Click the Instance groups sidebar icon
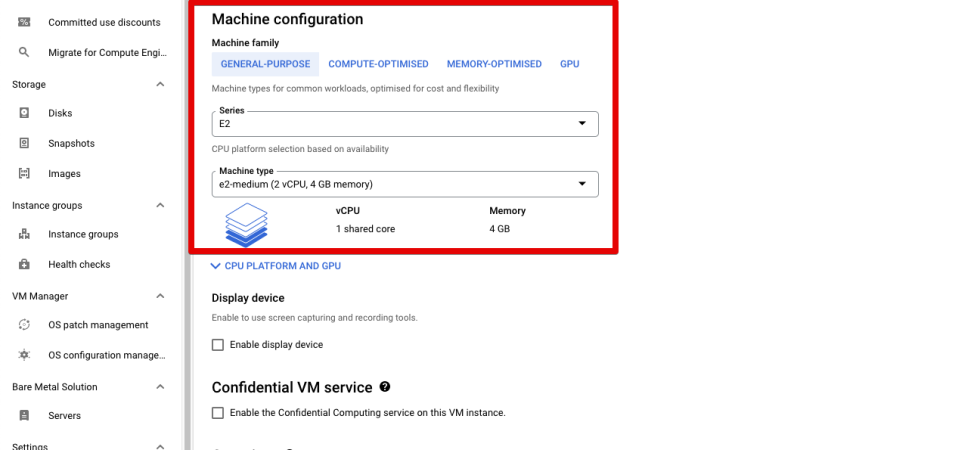The height and width of the screenshot is (450, 980). 24,234
